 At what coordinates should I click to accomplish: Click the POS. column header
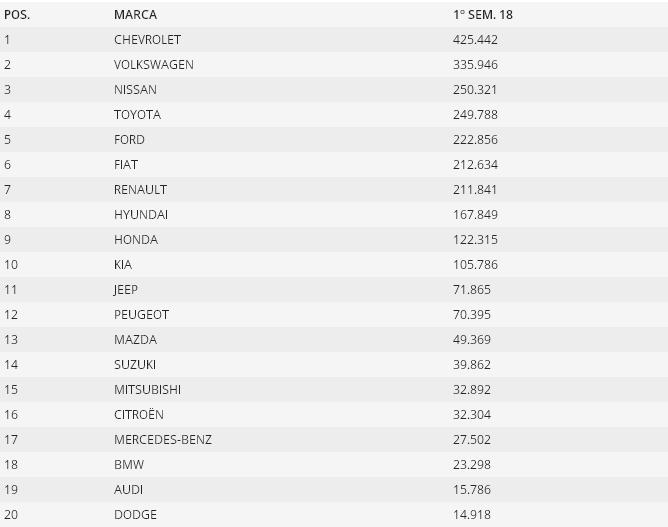pos(17,15)
